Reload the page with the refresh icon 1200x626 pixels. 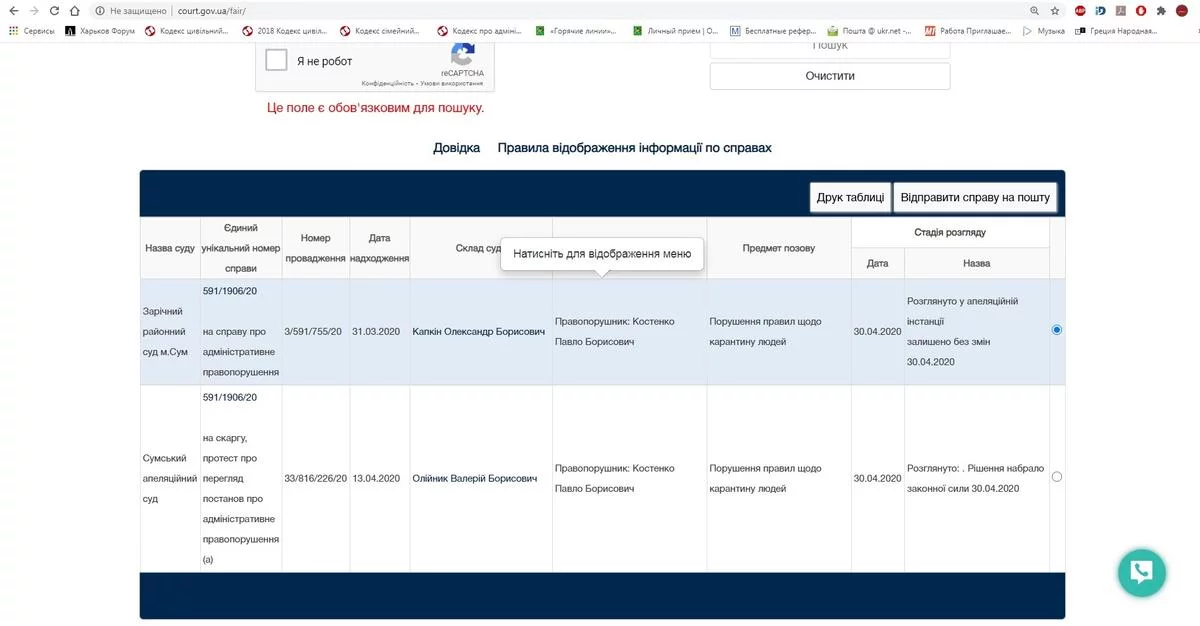[53, 11]
